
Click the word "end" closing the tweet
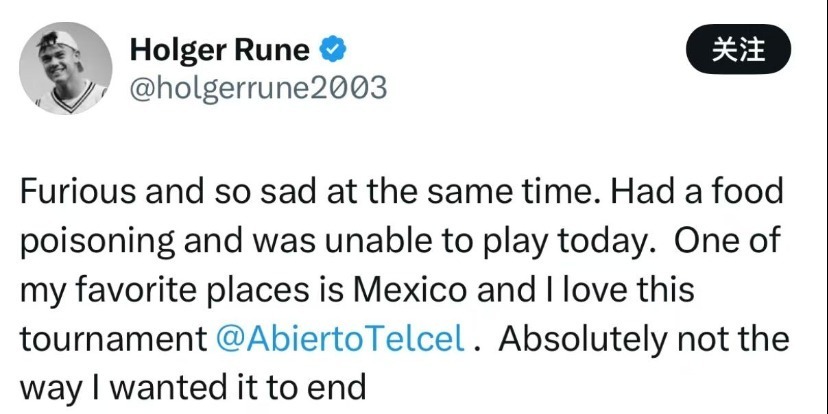click(344, 385)
